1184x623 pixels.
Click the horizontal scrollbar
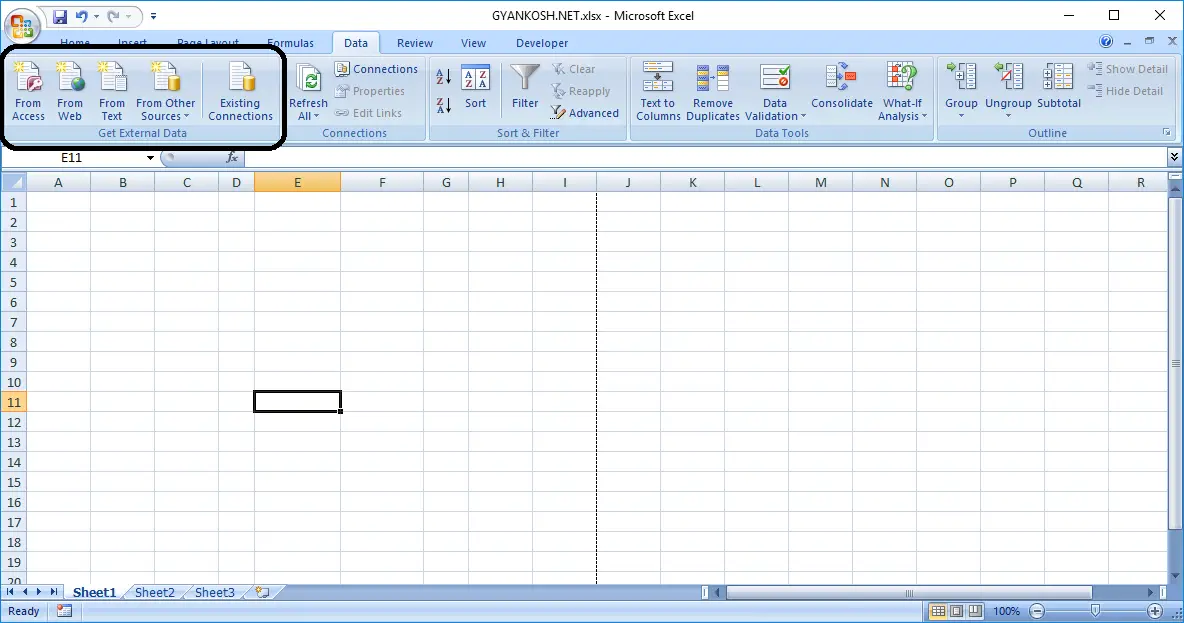909,593
